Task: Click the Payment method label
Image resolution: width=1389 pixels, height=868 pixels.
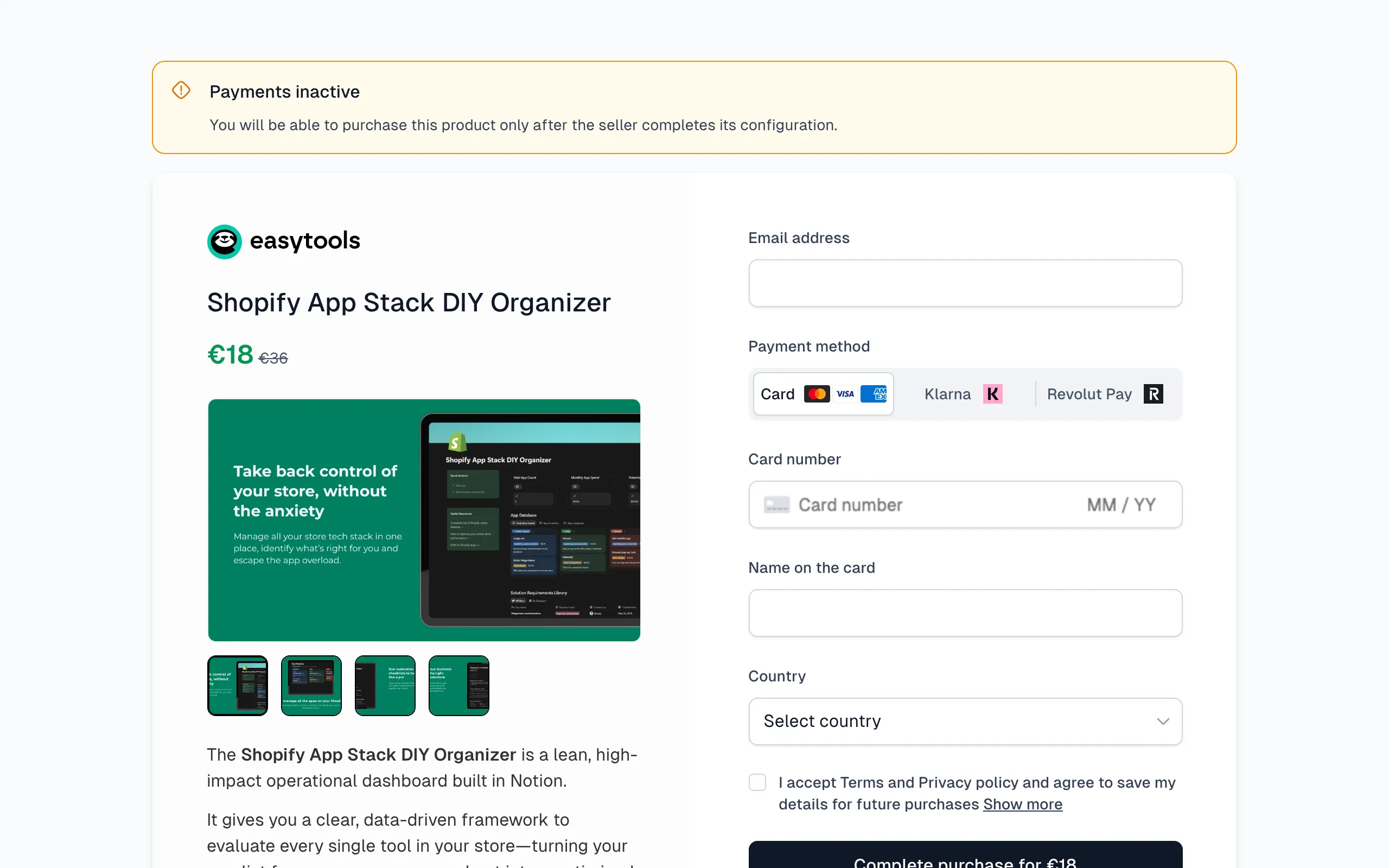Action: [809, 346]
